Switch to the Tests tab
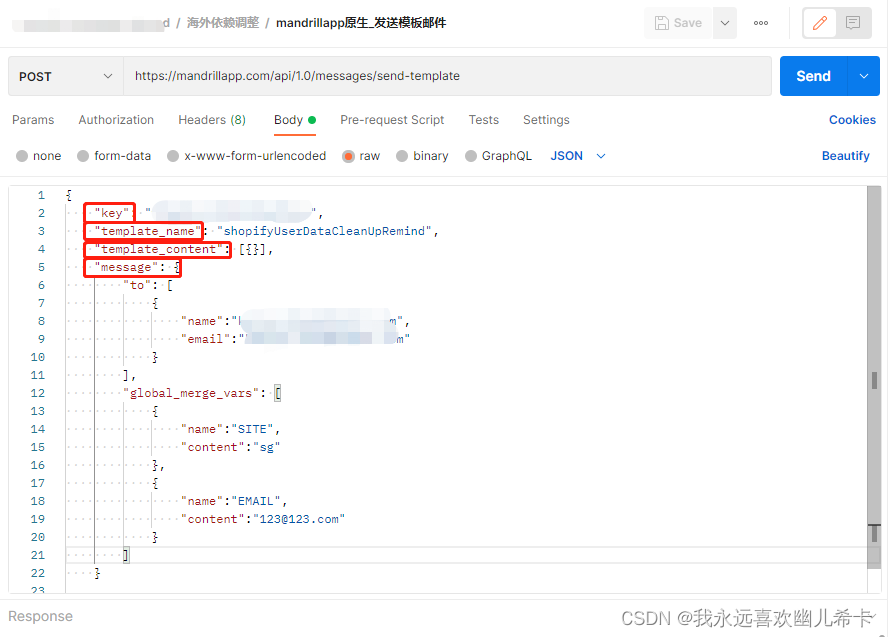 click(x=483, y=119)
